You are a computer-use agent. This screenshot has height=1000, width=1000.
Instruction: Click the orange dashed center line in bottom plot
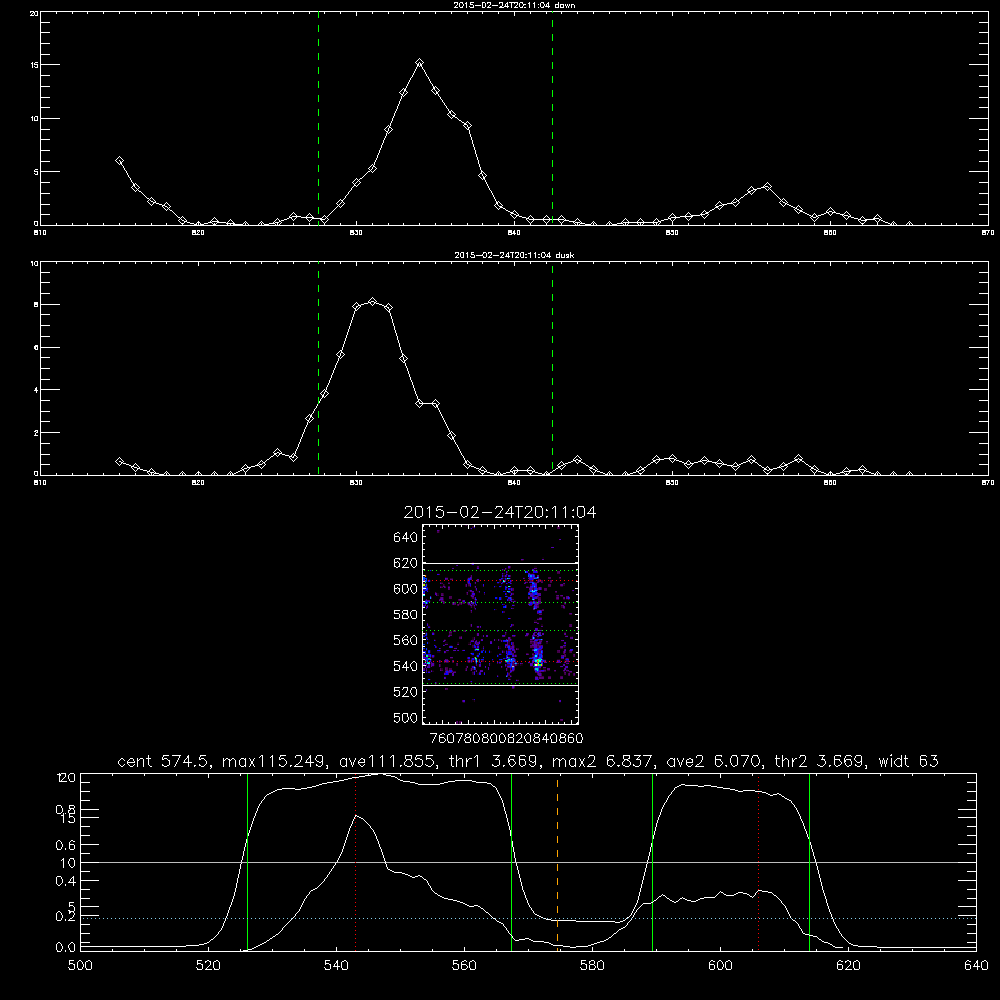(557, 861)
